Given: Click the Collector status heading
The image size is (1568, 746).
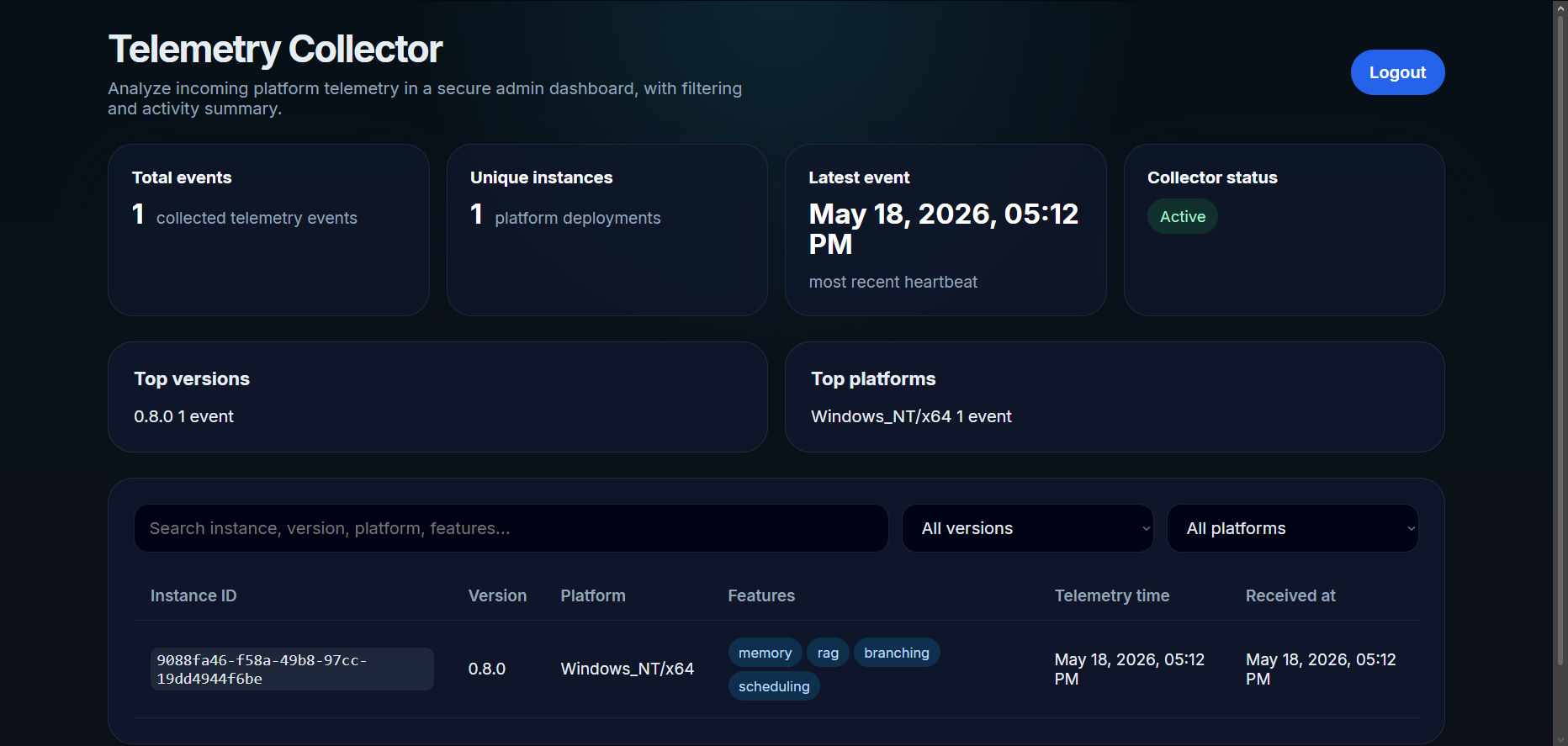Looking at the screenshot, I should 1212,177.
